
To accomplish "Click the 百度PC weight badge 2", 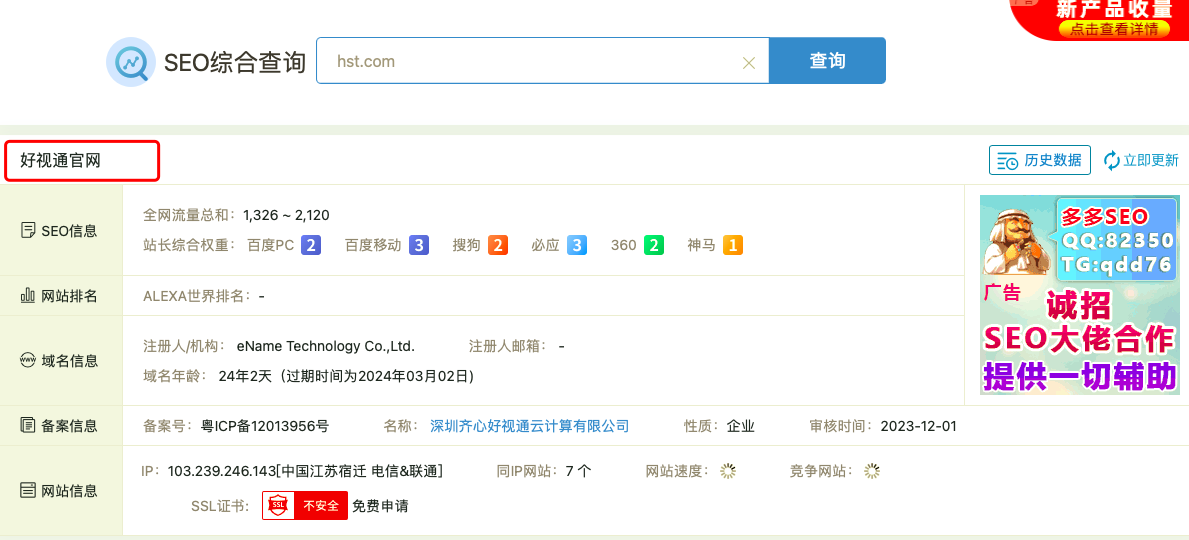I will [311, 245].
